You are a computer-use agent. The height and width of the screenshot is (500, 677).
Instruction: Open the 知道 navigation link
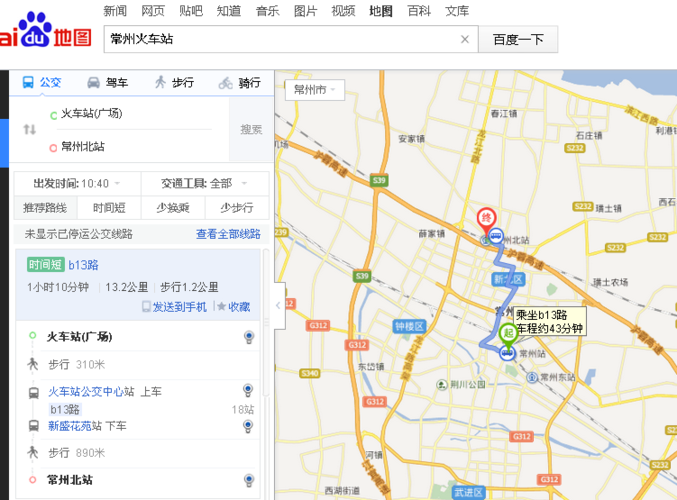coord(229,11)
